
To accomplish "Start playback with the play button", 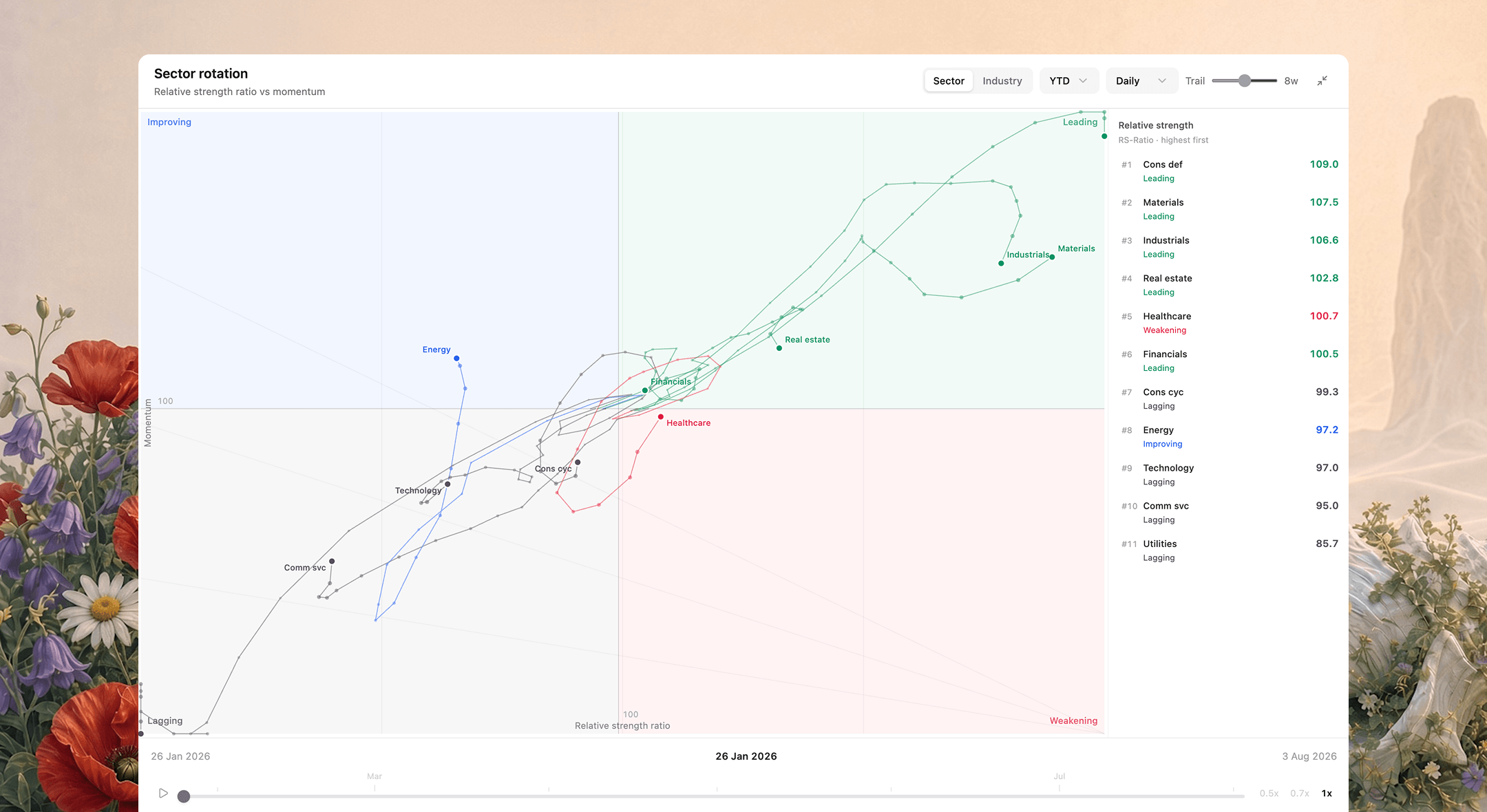I will pyautogui.click(x=163, y=793).
